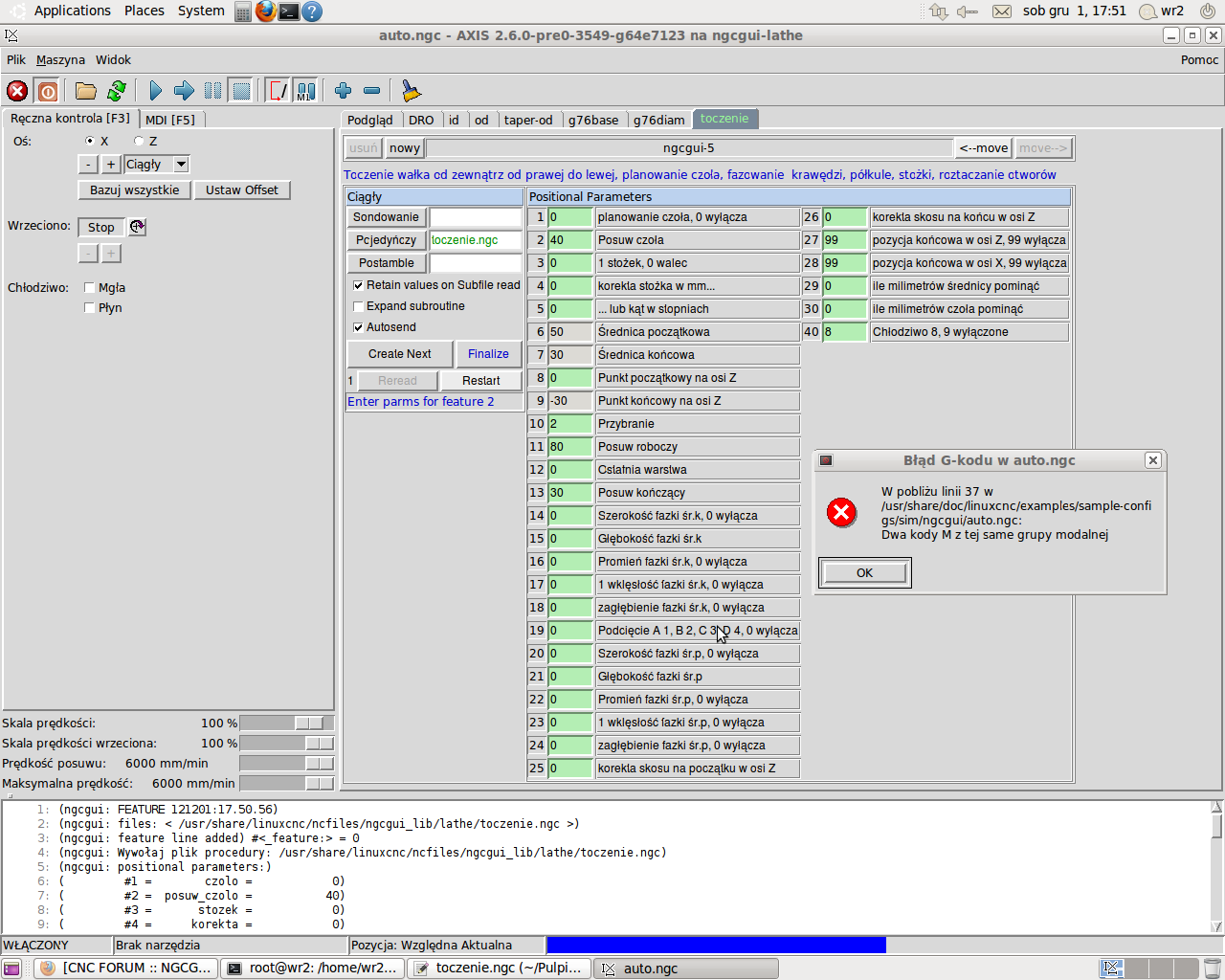Click Średnica początkowa value field
This screenshot has height=980, width=1225.
click(x=570, y=332)
